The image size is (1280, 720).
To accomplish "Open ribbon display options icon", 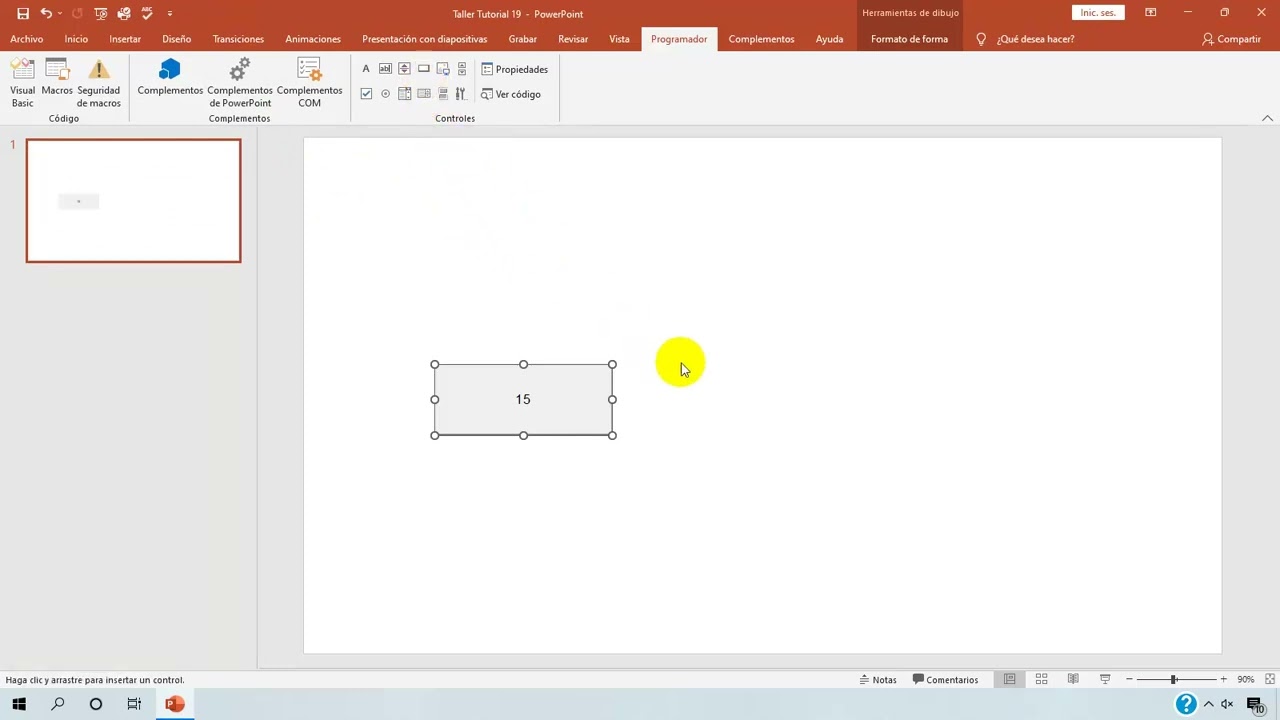I will click(1151, 13).
